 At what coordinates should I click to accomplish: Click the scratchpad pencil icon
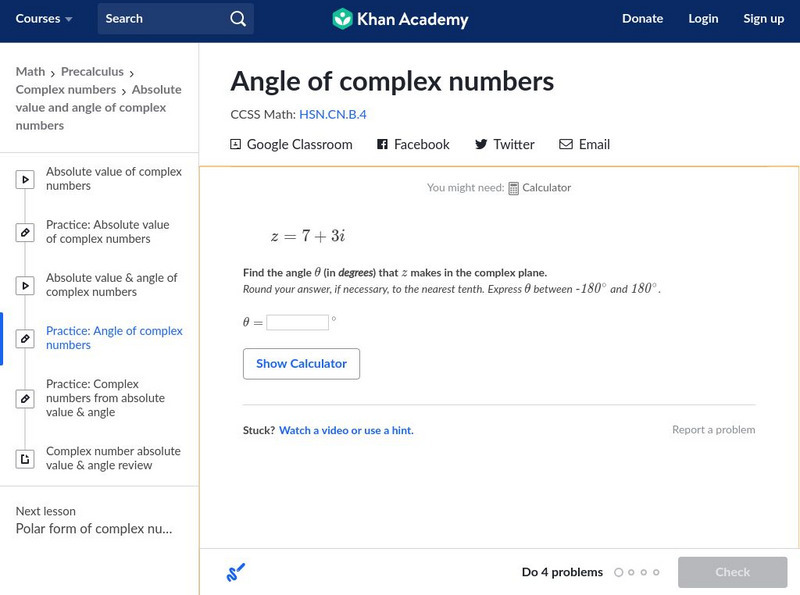point(235,573)
